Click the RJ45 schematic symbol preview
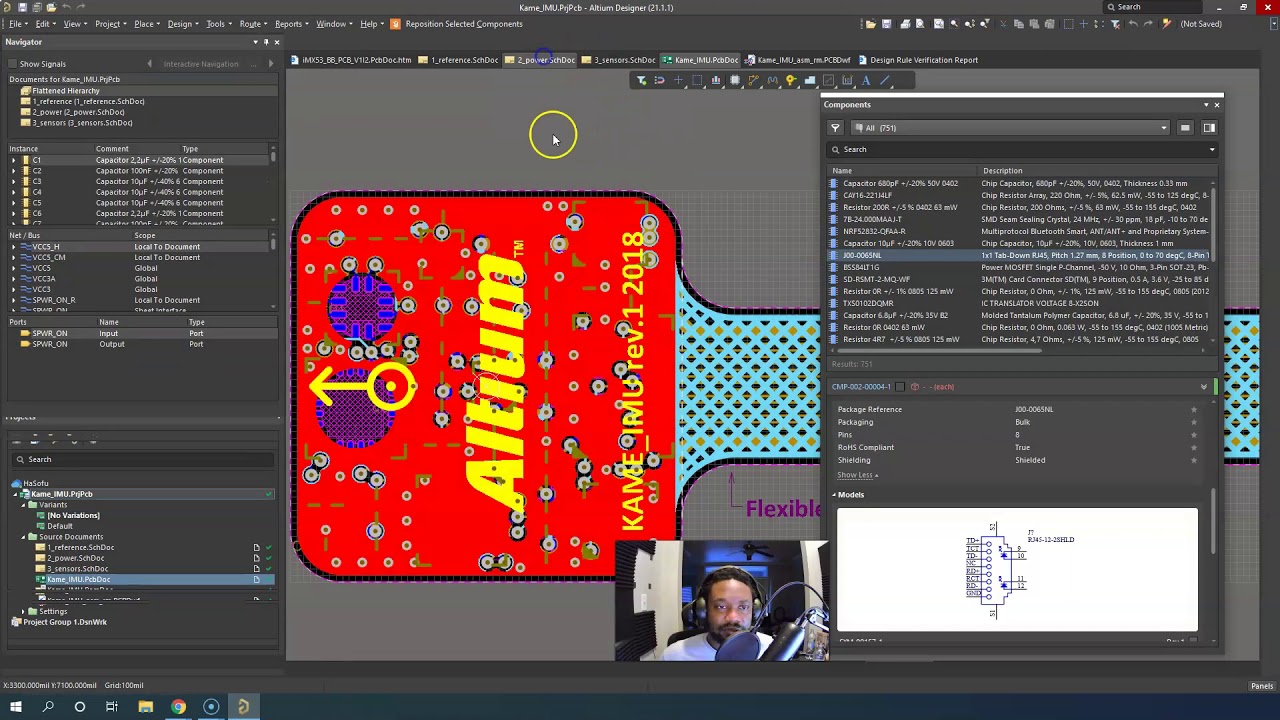This screenshot has width=1280, height=720. tap(1017, 571)
